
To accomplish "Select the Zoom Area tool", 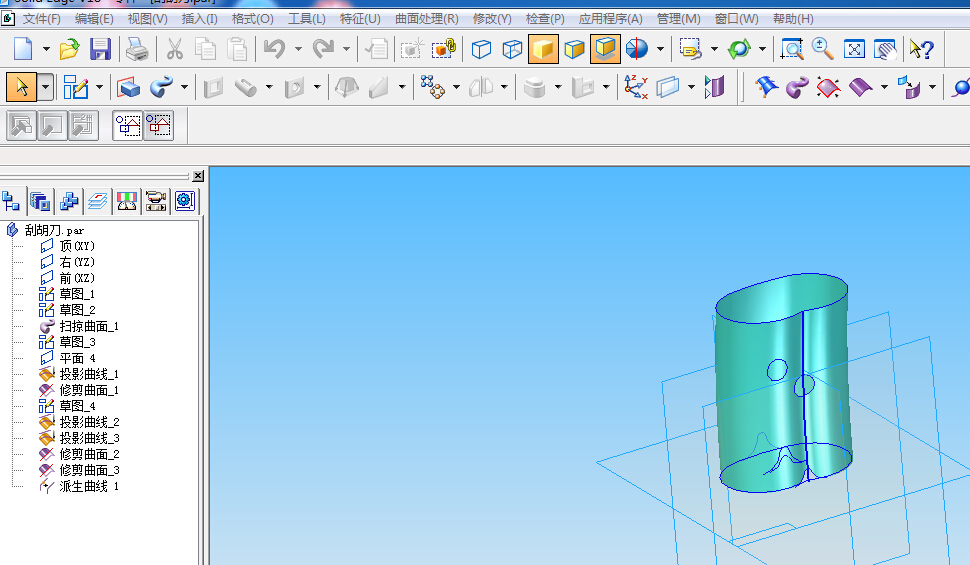I will 791,49.
